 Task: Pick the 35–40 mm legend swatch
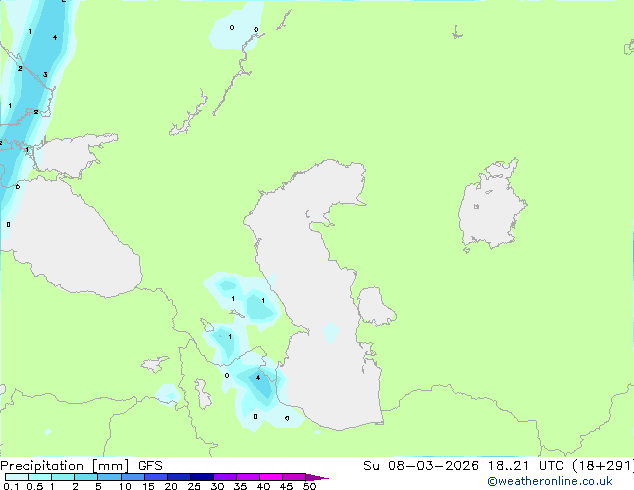coord(247,477)
